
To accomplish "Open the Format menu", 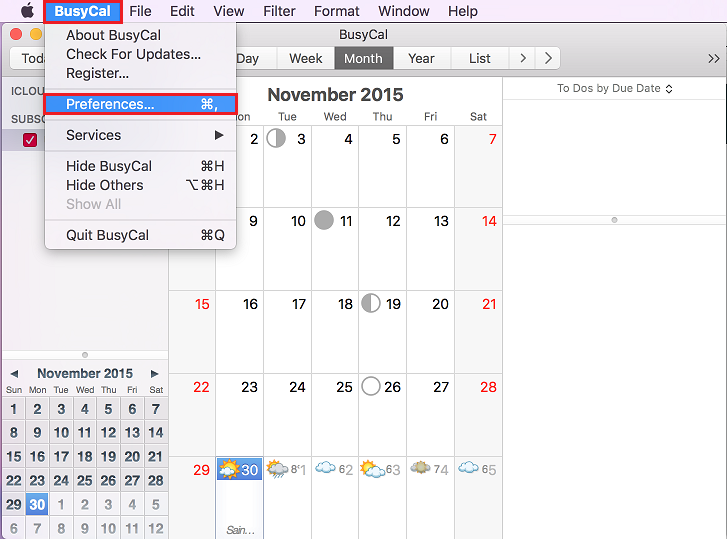I will coord(337,11).
